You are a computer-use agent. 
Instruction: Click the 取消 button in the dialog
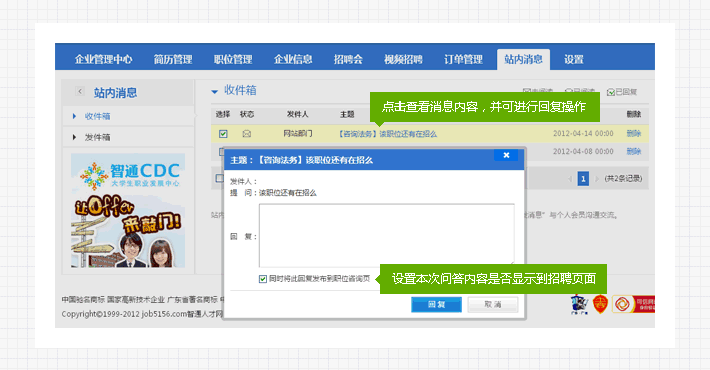point(493,304)
